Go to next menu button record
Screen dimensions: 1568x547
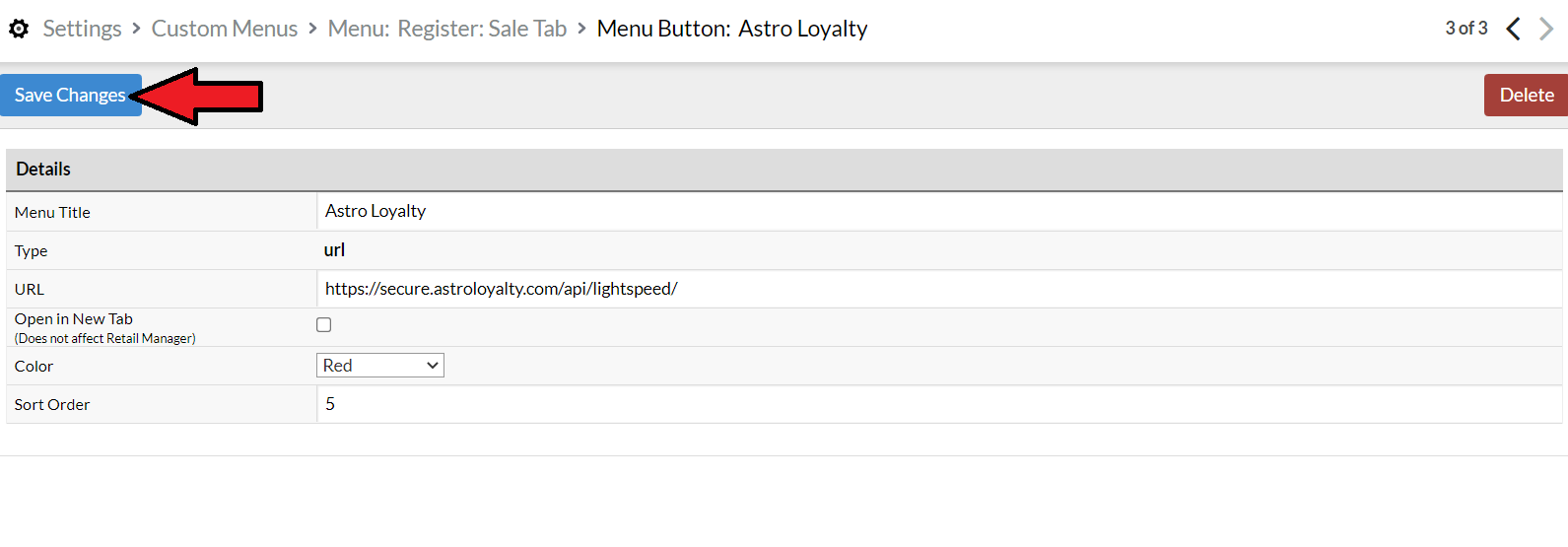(x=1545, y=29)
